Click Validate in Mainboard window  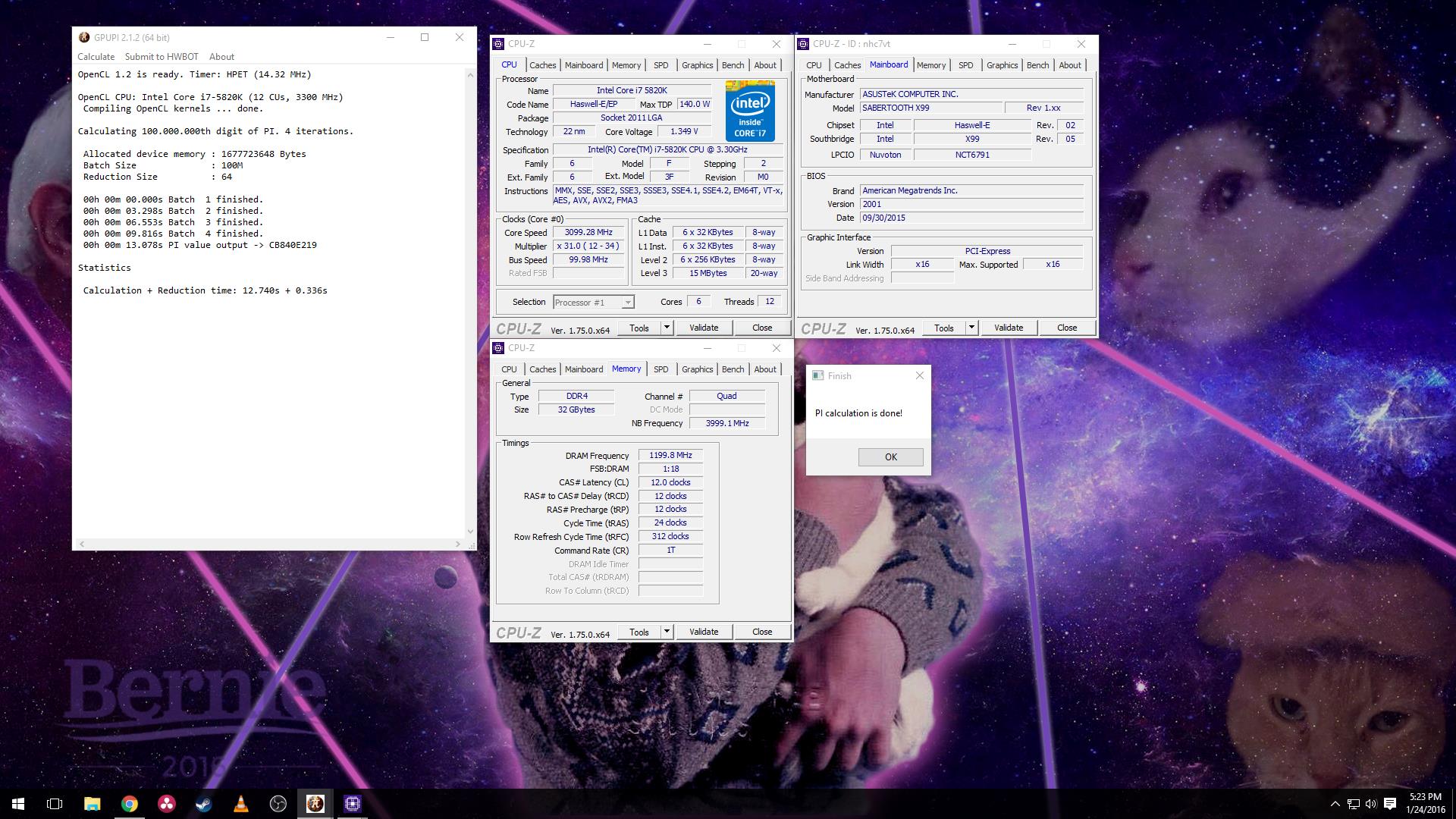click(x=1009, y=328)
